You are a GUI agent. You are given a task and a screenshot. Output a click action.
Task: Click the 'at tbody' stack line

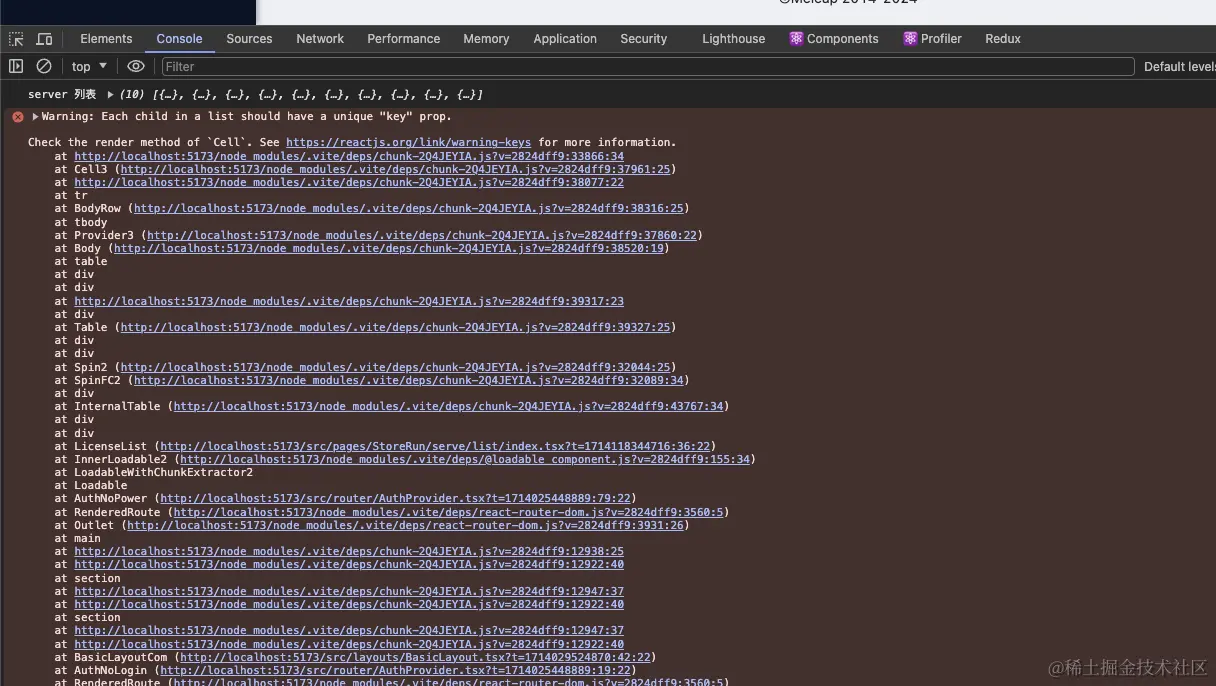(x=81, y=222)
